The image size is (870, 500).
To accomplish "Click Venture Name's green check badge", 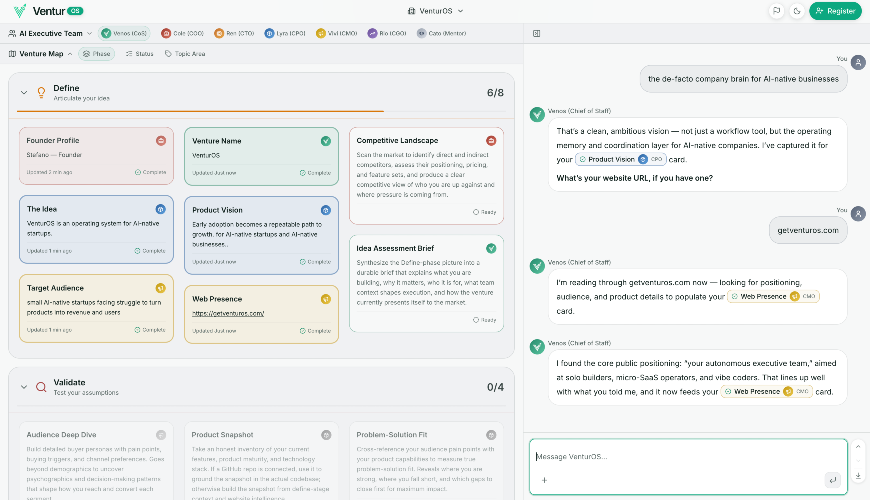I will point(326,141).
